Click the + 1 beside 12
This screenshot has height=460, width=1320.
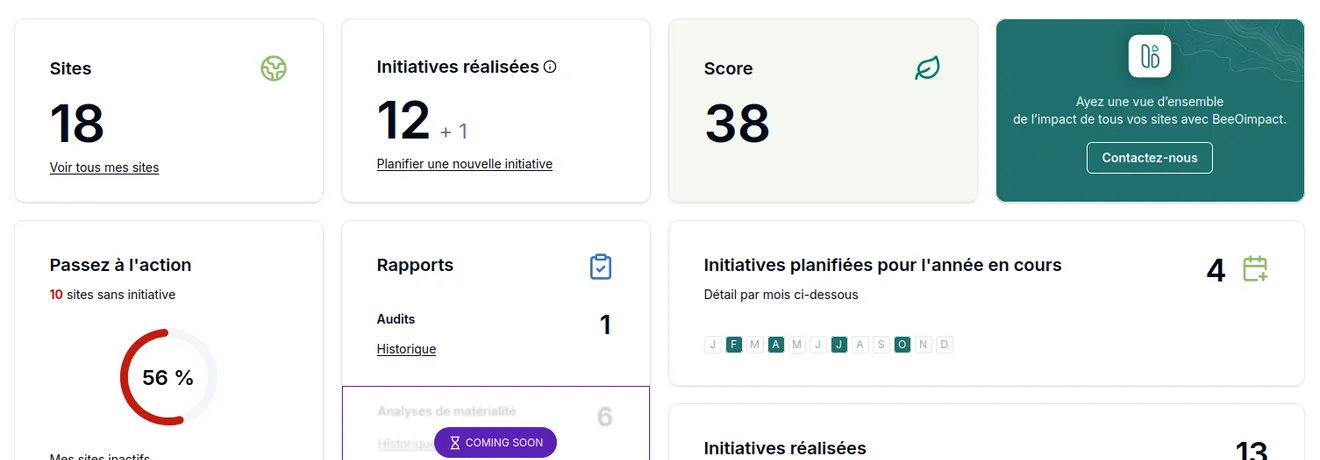point(454,131)
